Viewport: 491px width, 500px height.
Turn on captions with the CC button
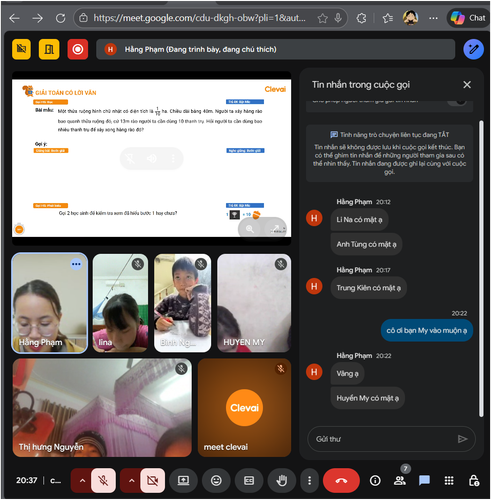coord(249,480)
